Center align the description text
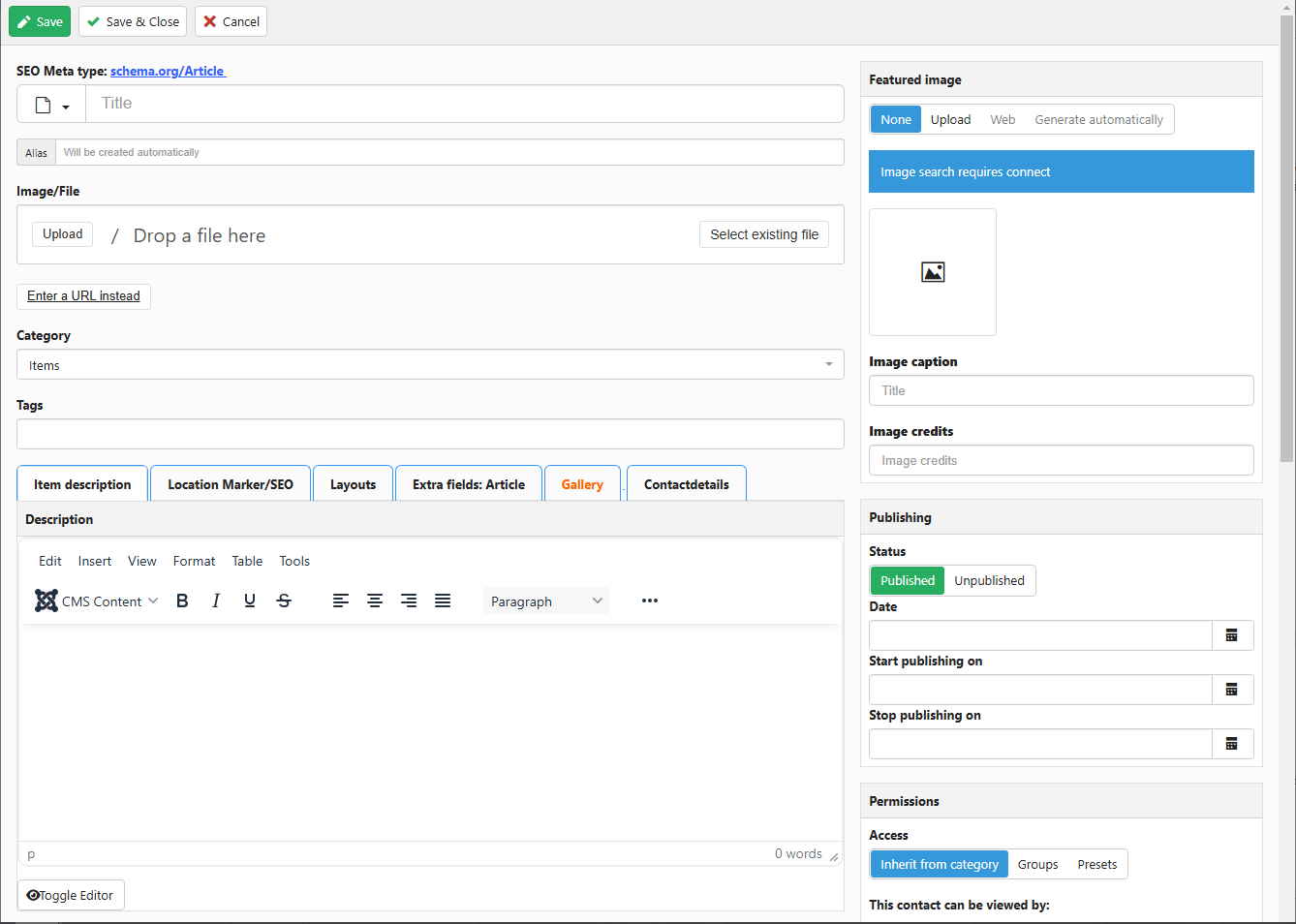 point(375,601)
